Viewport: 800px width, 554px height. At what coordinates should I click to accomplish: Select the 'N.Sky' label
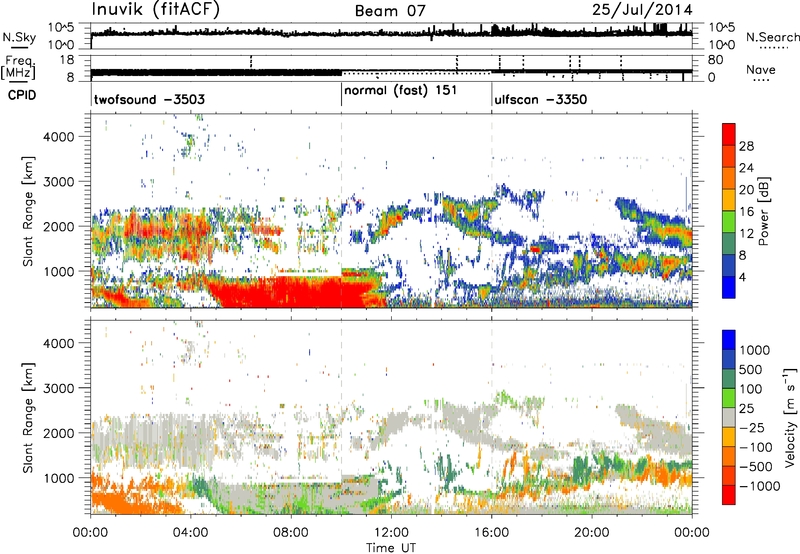click(x=19, y=37)
